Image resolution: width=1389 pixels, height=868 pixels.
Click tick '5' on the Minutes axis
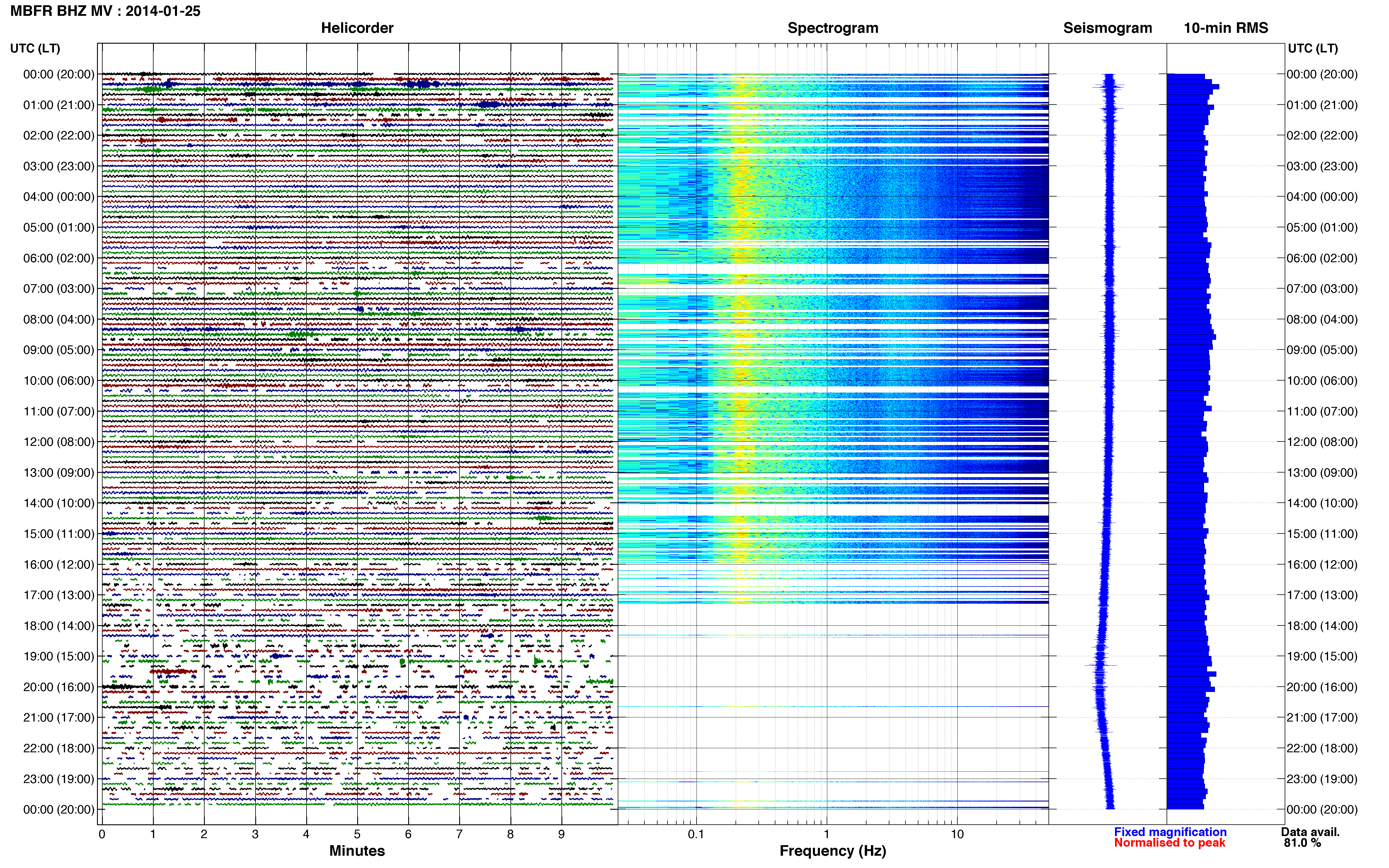click(x=357, y=835)
